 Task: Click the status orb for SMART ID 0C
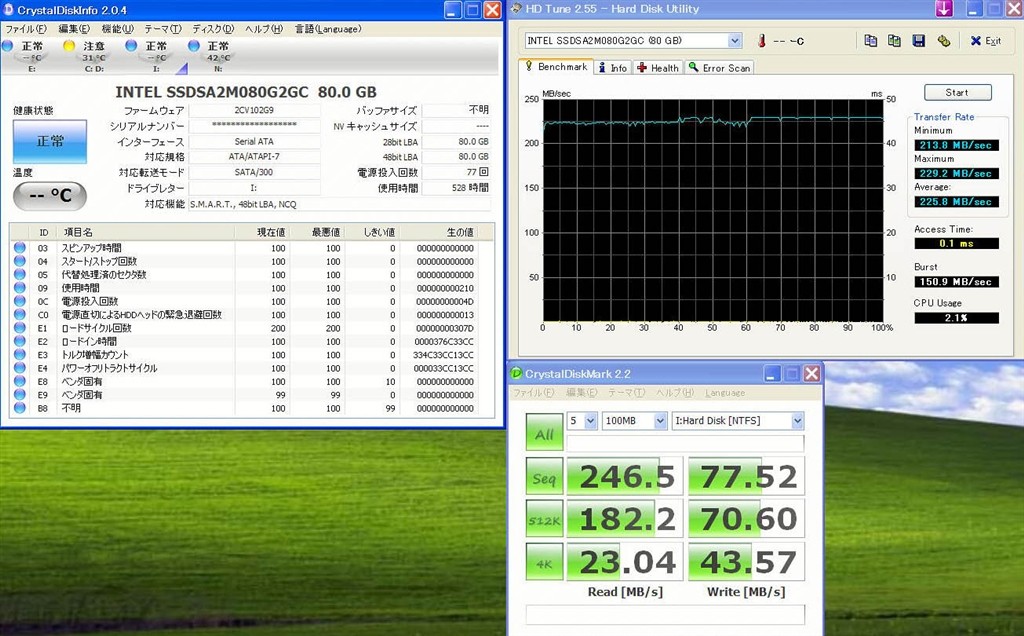[20, 302]
